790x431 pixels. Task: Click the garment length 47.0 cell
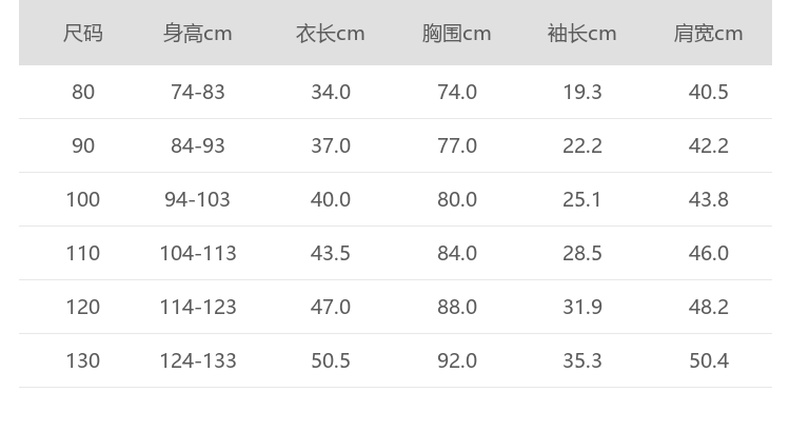(x=330, y=307)
